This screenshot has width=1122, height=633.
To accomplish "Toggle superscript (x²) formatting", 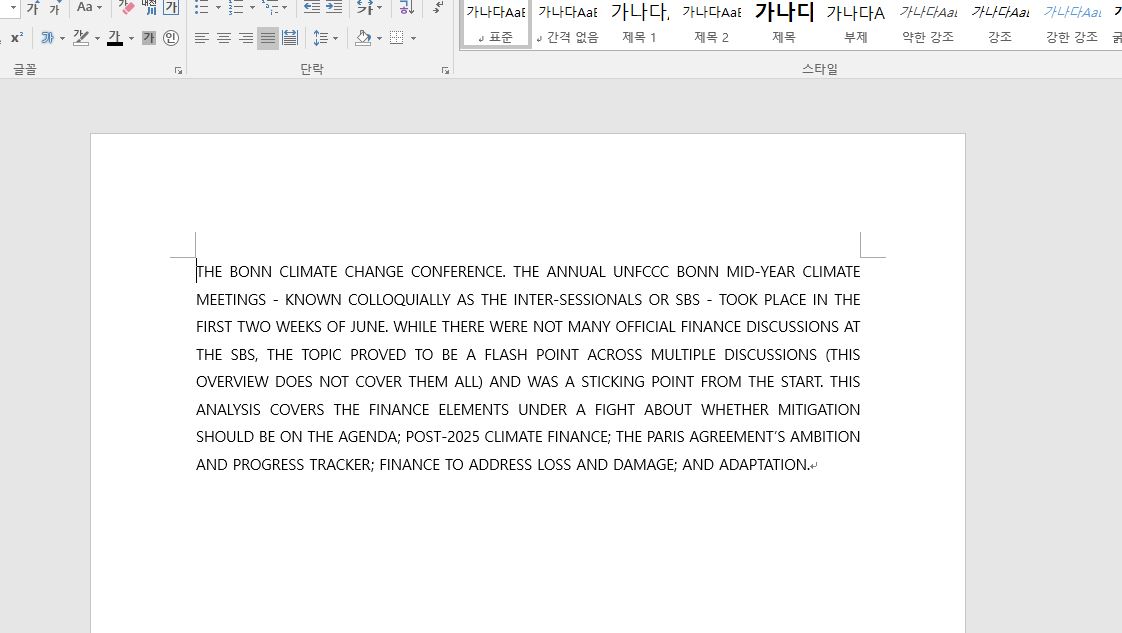I will click(16, 38).
